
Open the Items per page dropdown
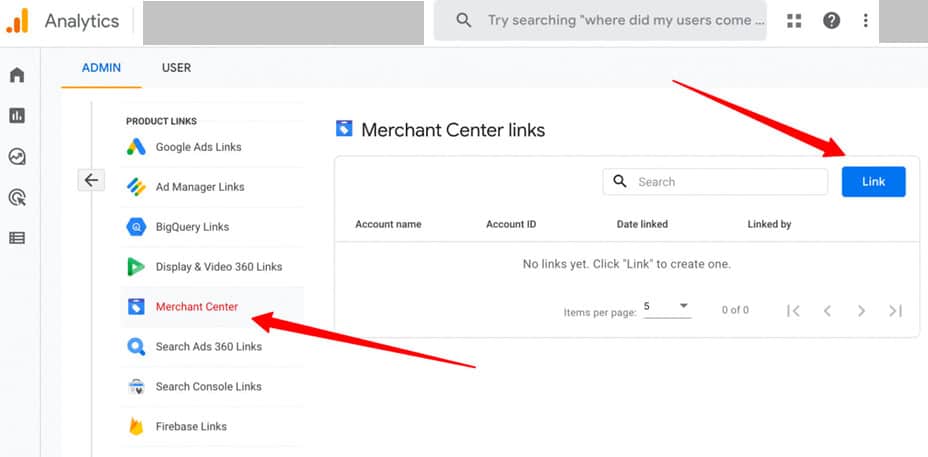coord(667,307)
